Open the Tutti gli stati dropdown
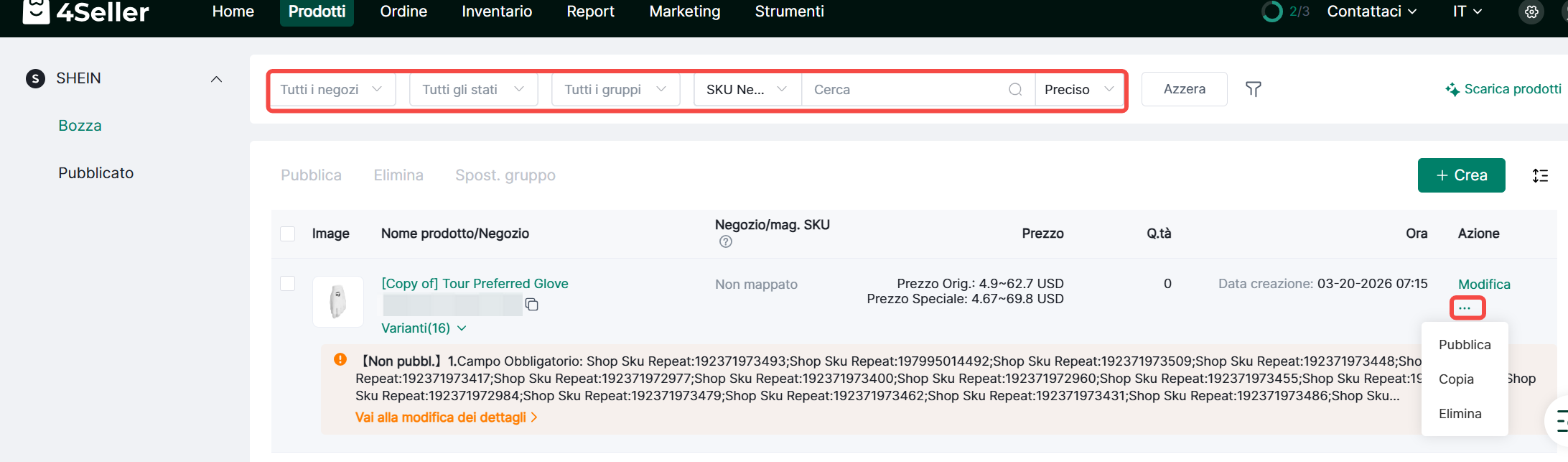Image resolution: width=1568 pixels, height=462 pixels. pos(473,90)
